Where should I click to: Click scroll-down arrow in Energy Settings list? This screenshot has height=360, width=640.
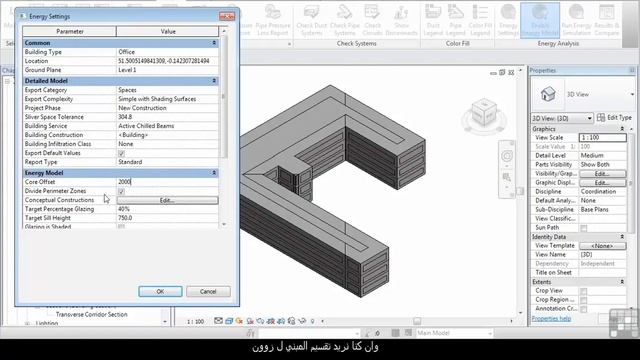coord(223,224)
